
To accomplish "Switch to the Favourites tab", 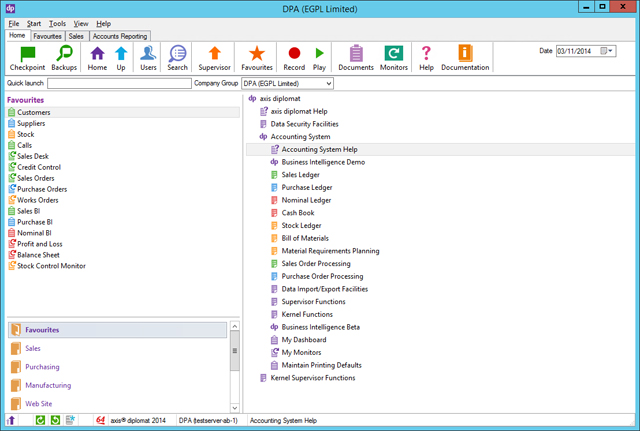I will (x=47, y=36).
